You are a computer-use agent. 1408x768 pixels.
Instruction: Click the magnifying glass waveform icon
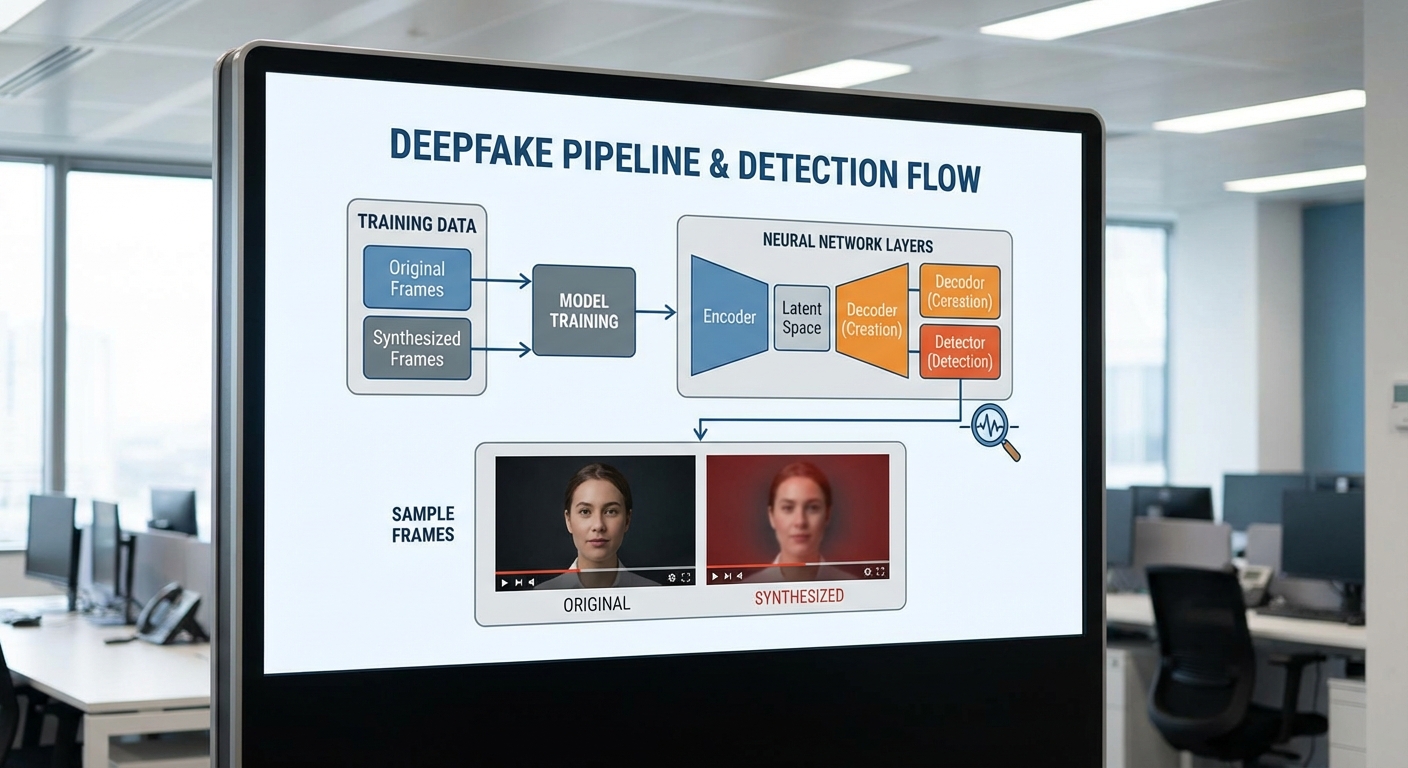994,427
